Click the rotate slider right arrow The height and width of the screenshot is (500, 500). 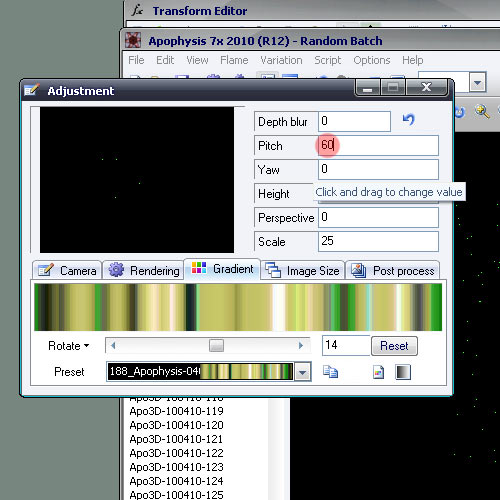point(301,345)
